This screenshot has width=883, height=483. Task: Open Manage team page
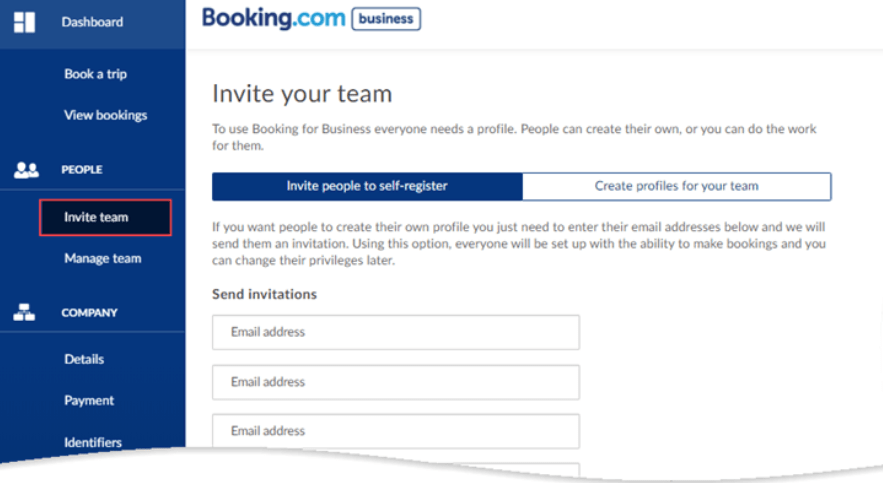(102, 258)
